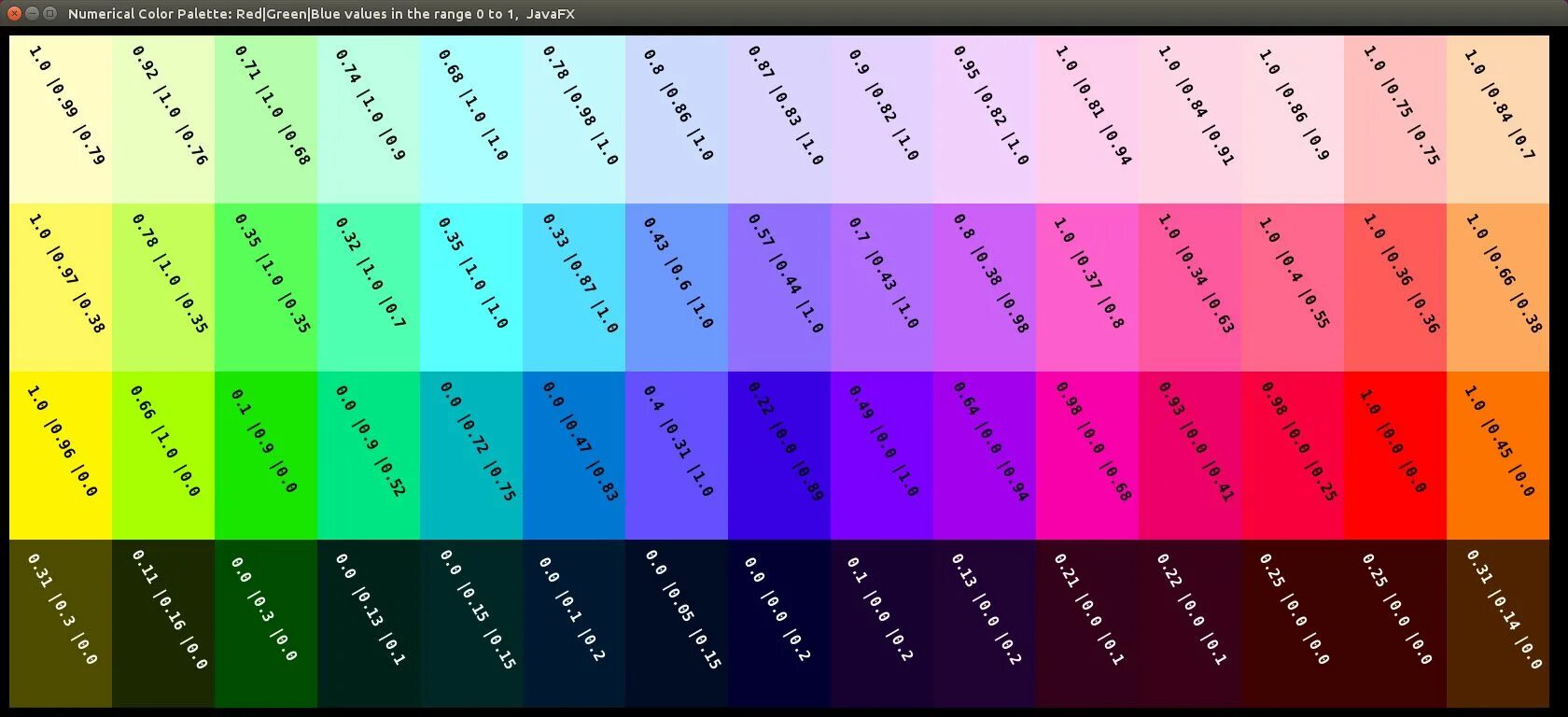
Task: Choose the 0.33 |0.87 |1.0 swatch
Action: click(x=574, y=288)
